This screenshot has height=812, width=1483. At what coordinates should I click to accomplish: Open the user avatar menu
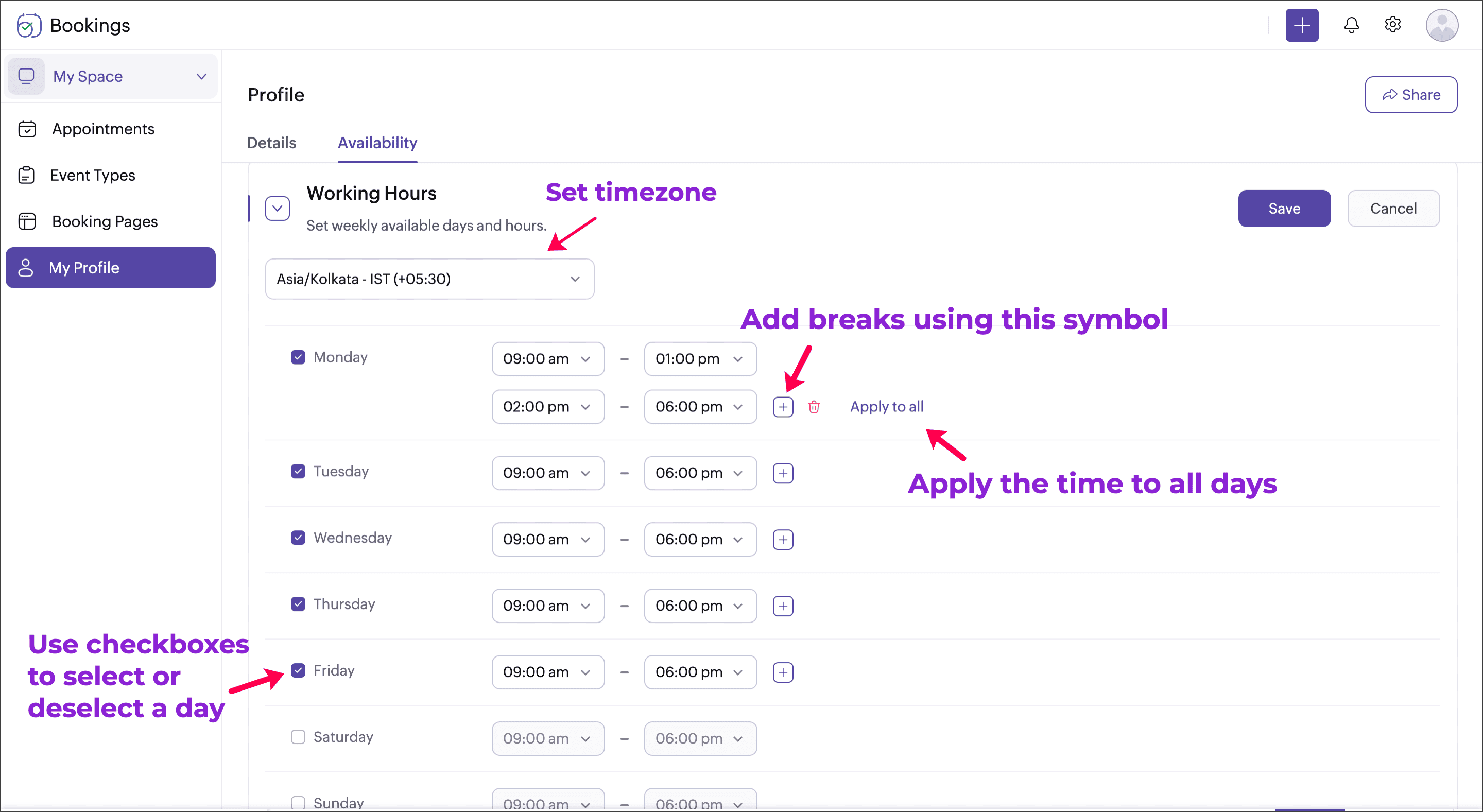click(x=1442, y=25)
